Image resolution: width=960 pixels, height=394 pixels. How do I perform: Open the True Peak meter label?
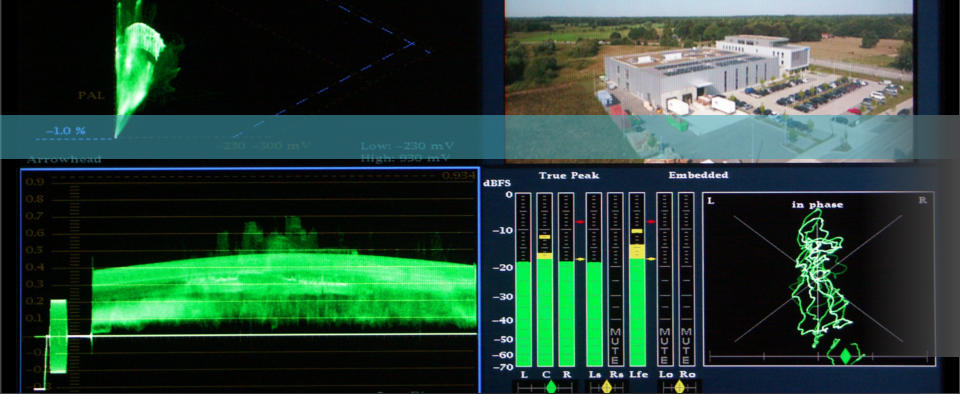(569, 176)
